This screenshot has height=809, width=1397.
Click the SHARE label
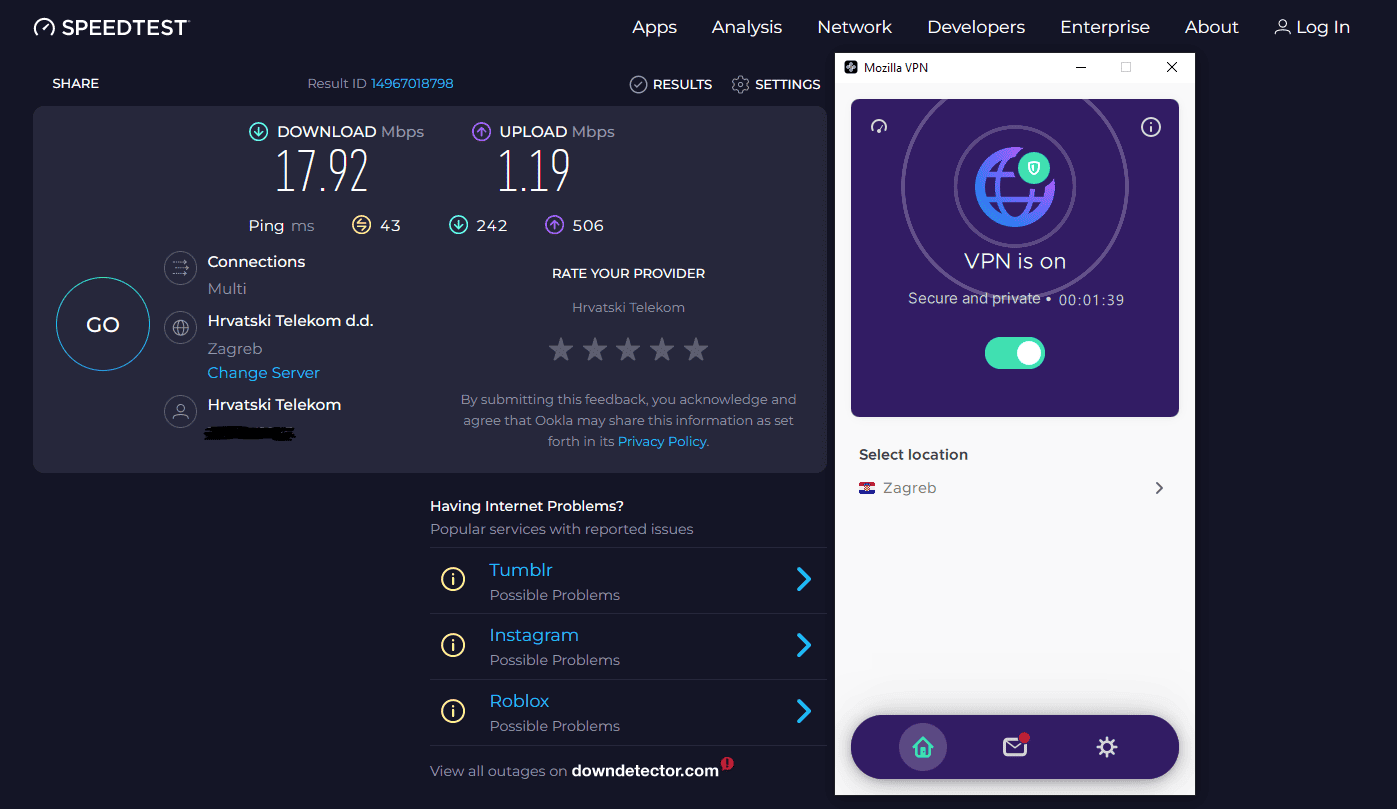pyautogui.click(x=76, y=84)
